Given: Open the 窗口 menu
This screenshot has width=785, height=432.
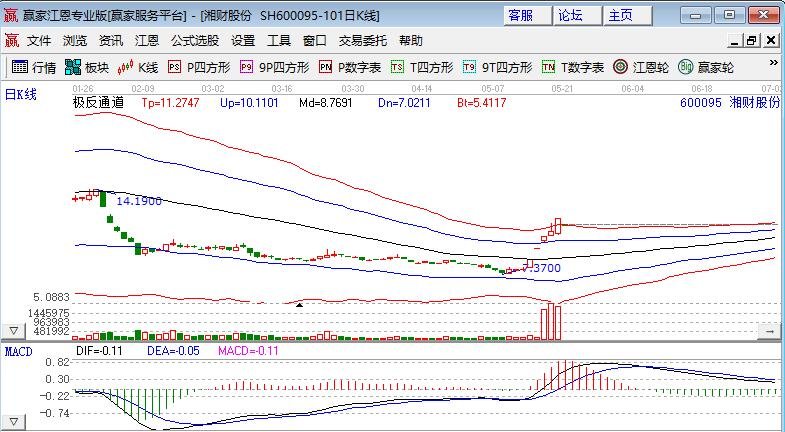Looking at the screenshot, I should coord(315,41).
